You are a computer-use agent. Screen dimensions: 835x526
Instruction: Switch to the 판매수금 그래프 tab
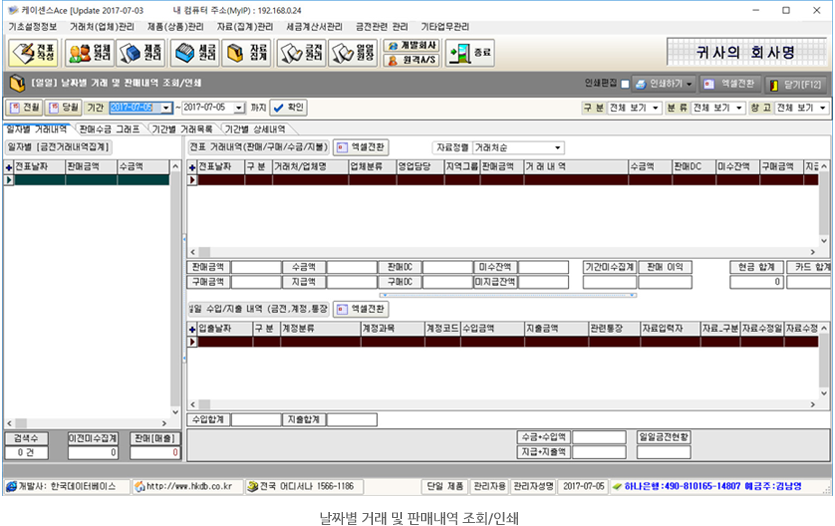point(109,129)
